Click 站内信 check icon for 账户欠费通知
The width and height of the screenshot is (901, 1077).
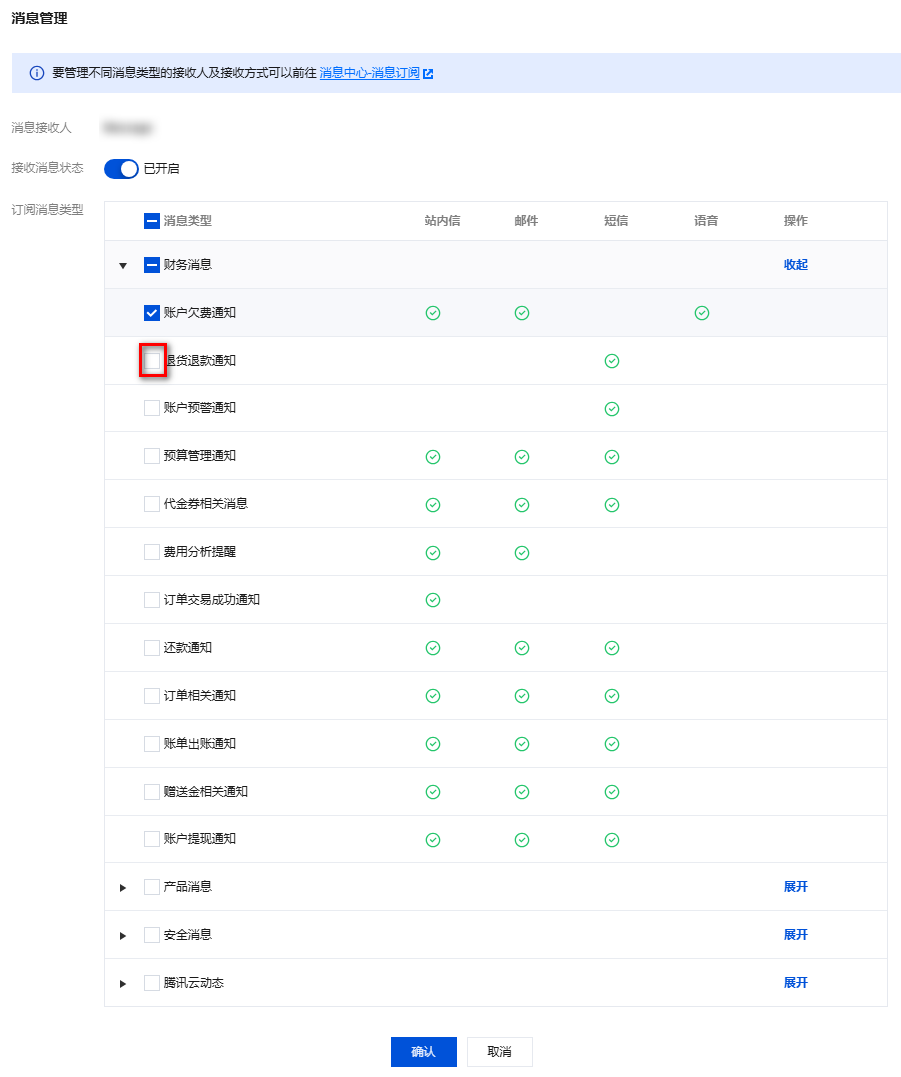point(433,313)
